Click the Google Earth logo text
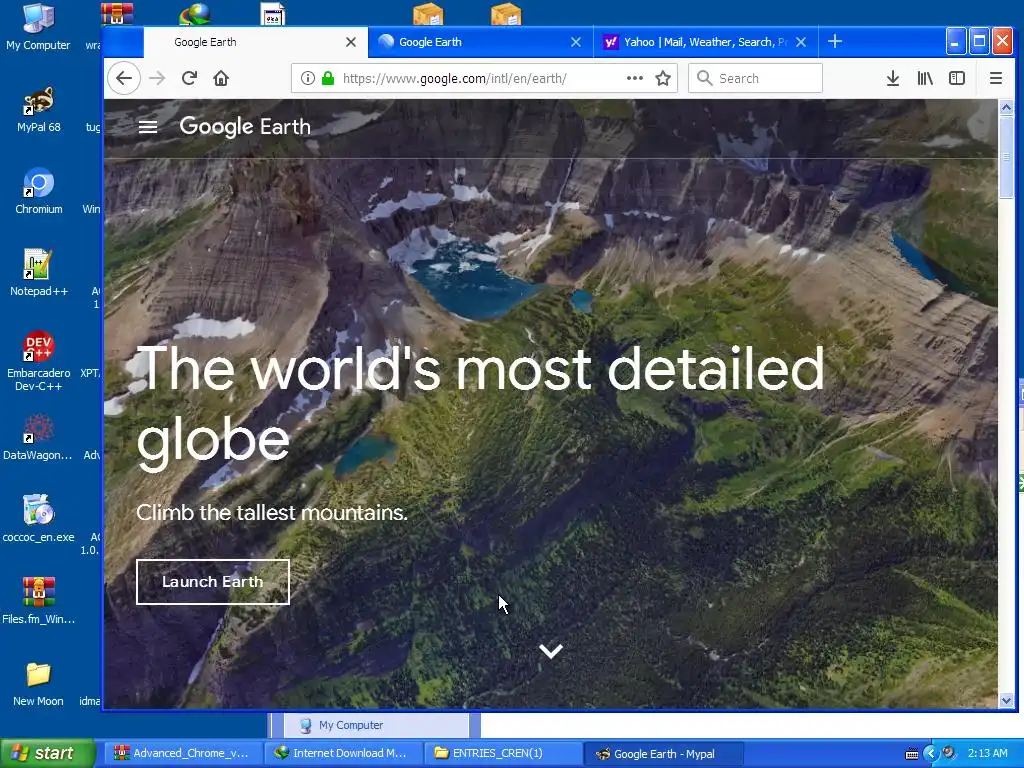This screenshot has height=768, width=1024. click(x=245, y=127)
